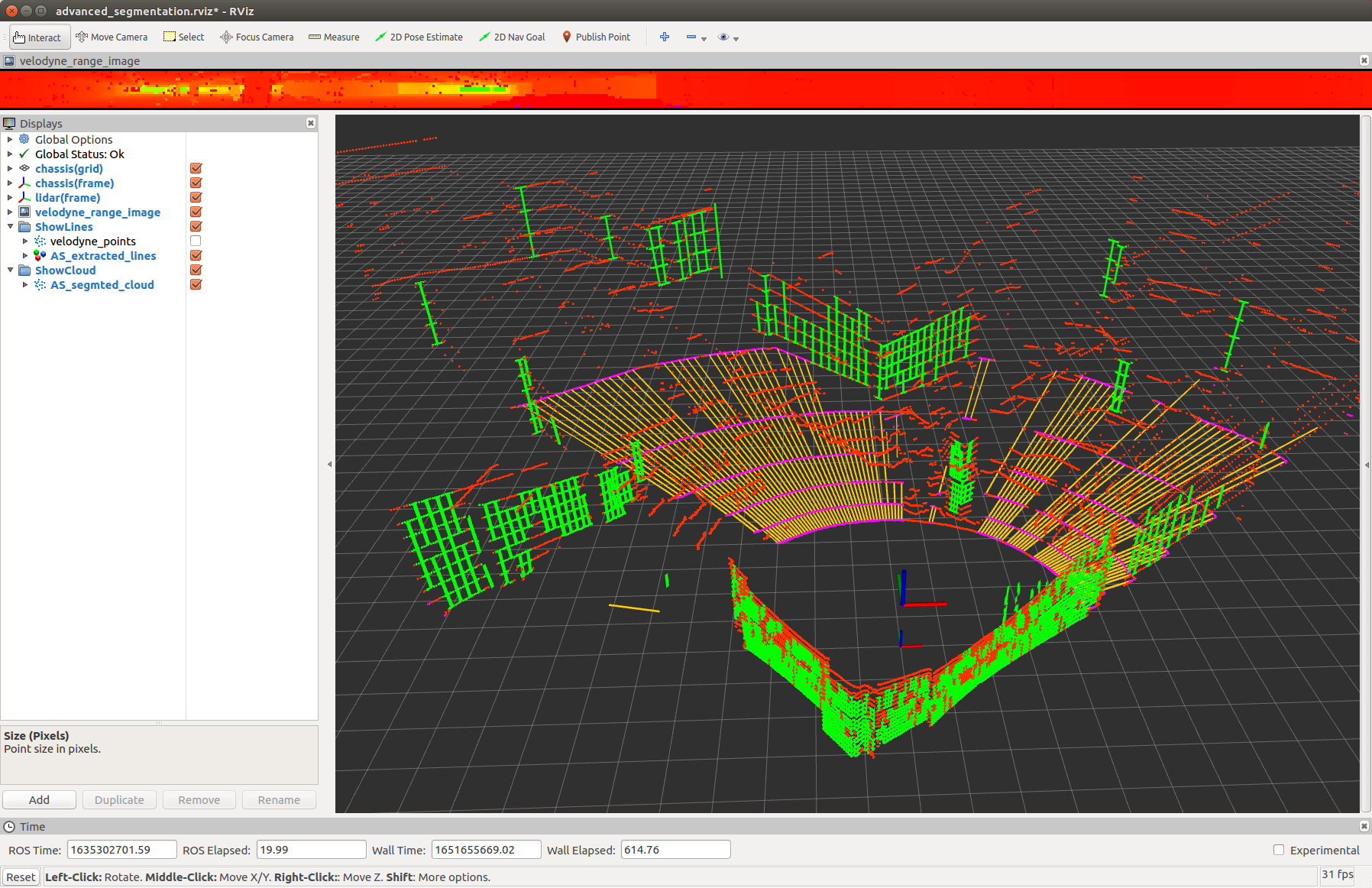This screenshot has height=888, width=1372.
Task: Click the Add display button
Action: click(x=39, y=799)
